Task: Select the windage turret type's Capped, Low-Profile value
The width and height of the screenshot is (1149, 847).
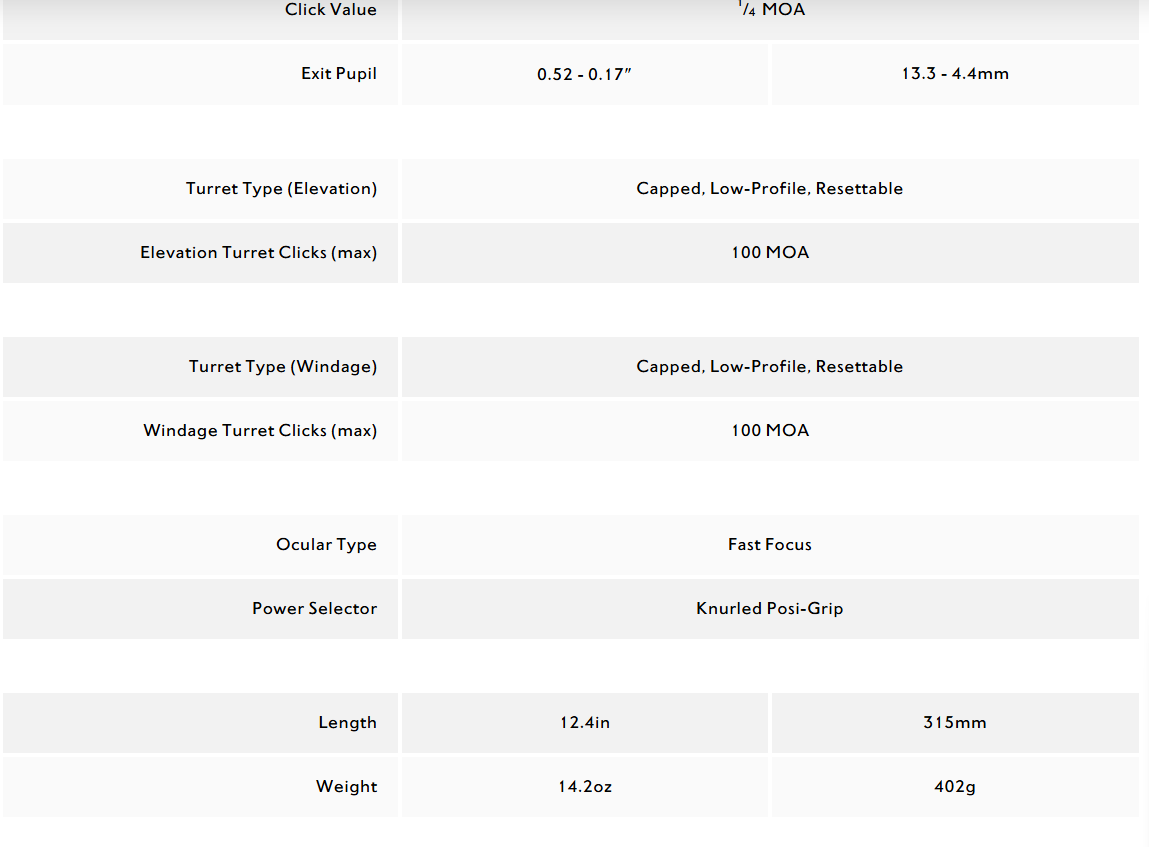Action: pyautogui.click(x=769, y=367)
